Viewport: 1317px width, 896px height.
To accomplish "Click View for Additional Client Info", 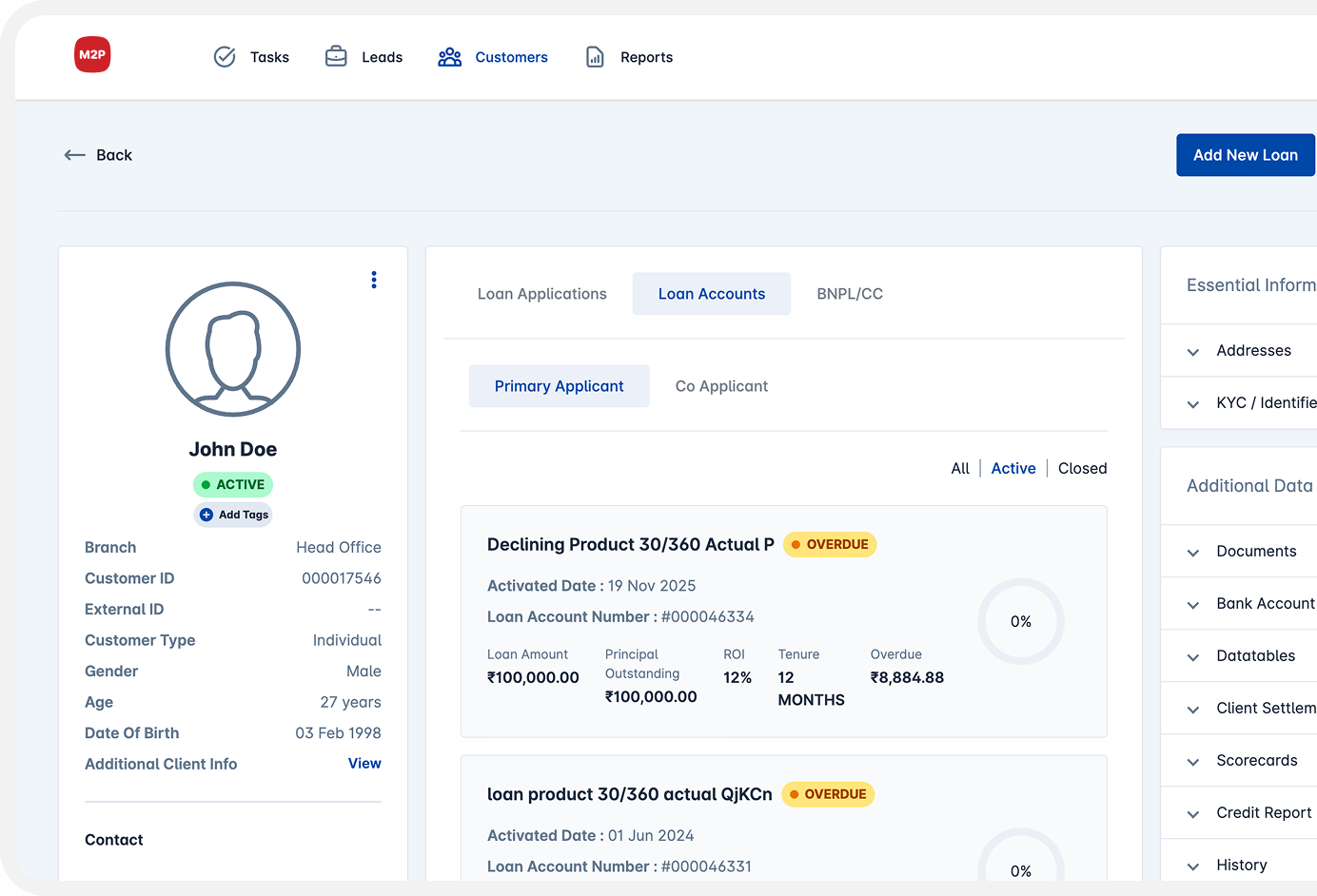I will pos(364,764).
